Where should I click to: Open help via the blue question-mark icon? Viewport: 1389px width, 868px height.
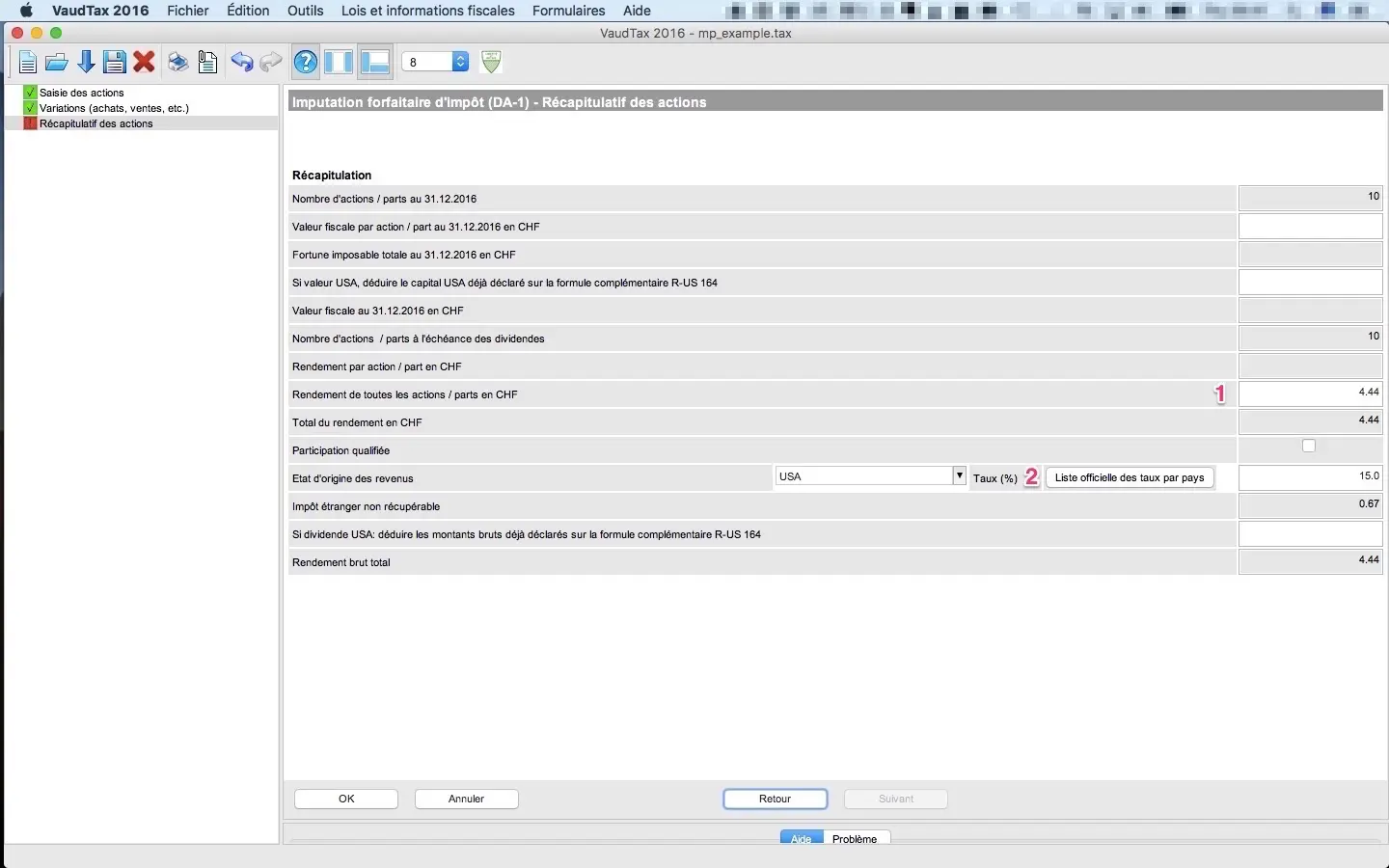pyautogui.click(x=306, y=63)
